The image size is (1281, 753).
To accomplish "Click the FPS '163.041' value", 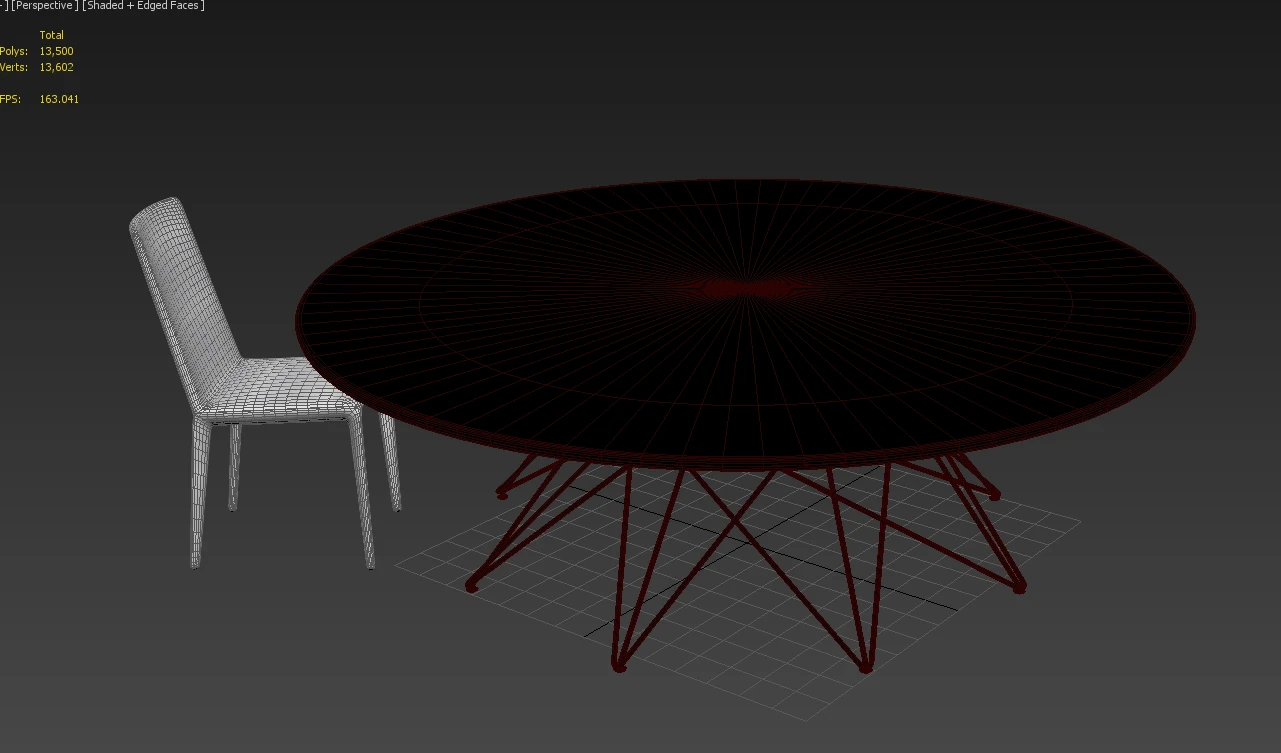I will (59, 99).
